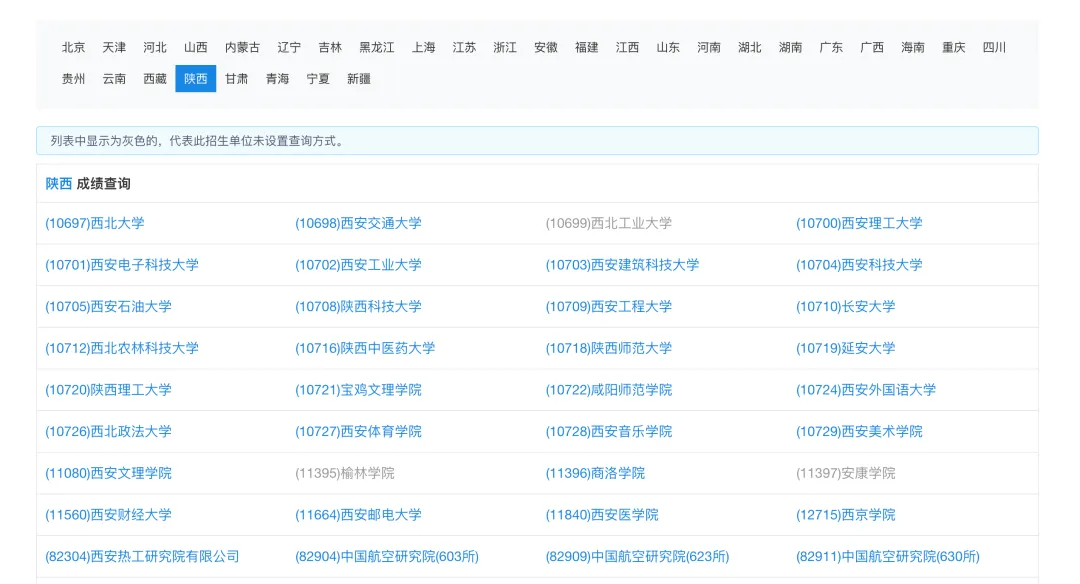Open (10716)陕西中医药大学 link
This screenshot has height=584, width=1080.
(365, 348)
